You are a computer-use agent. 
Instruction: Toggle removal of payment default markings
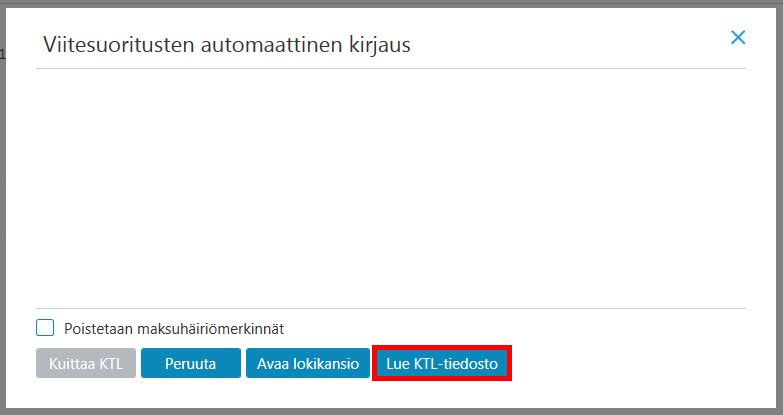45,328
